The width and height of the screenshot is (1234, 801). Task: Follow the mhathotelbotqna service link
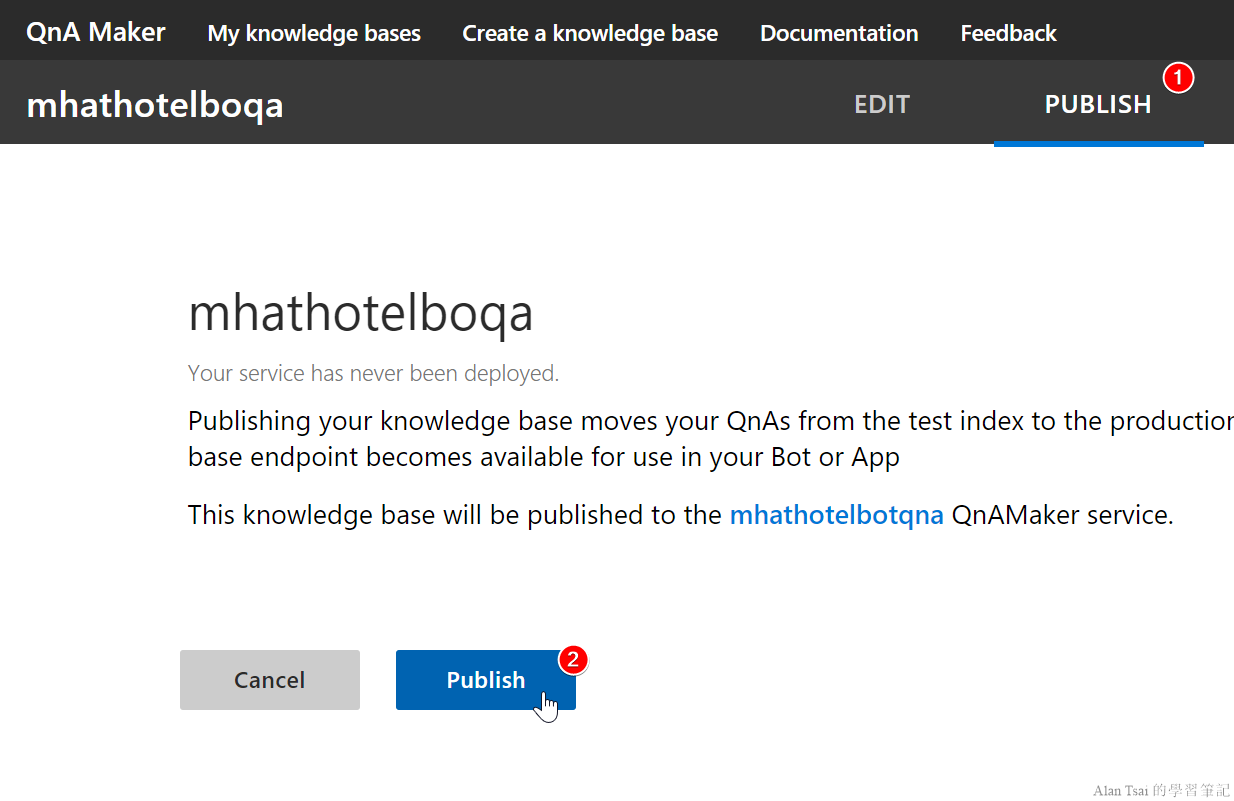[x=837, y=515]
